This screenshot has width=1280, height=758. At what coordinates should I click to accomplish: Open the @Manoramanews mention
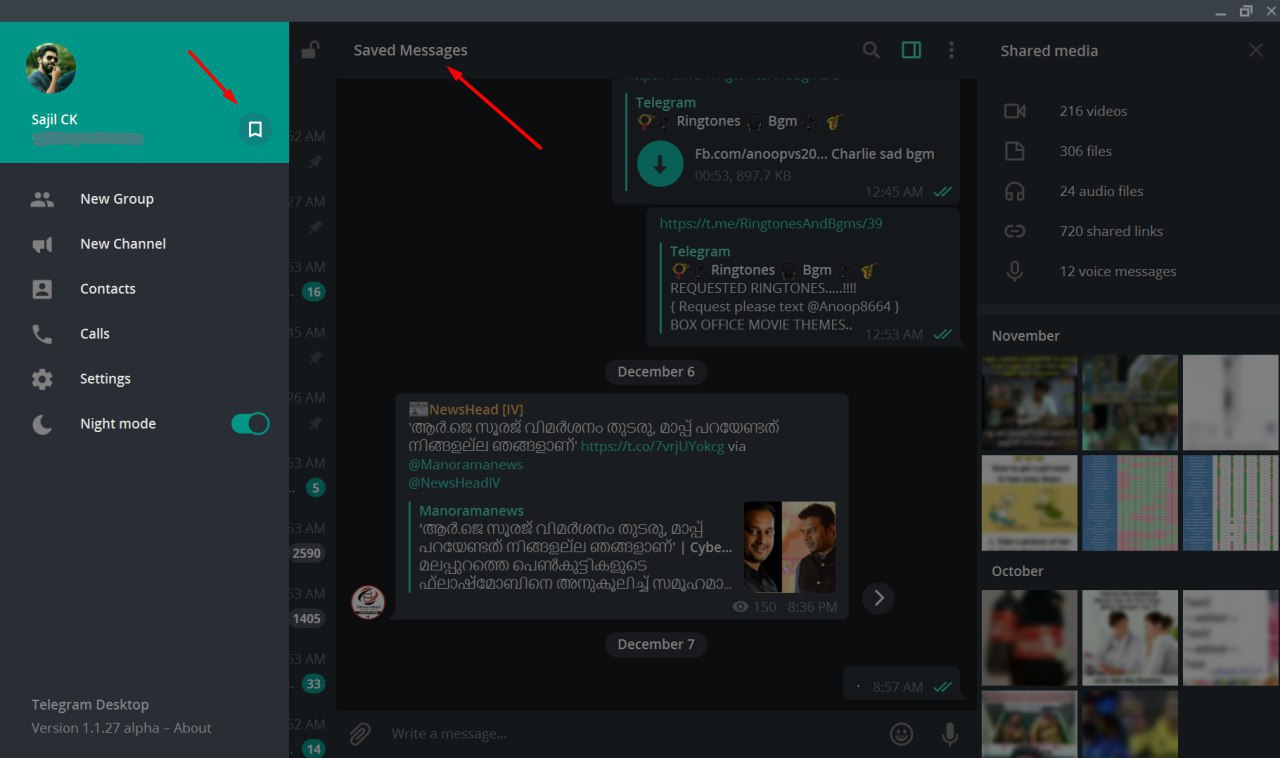point(466,464)
